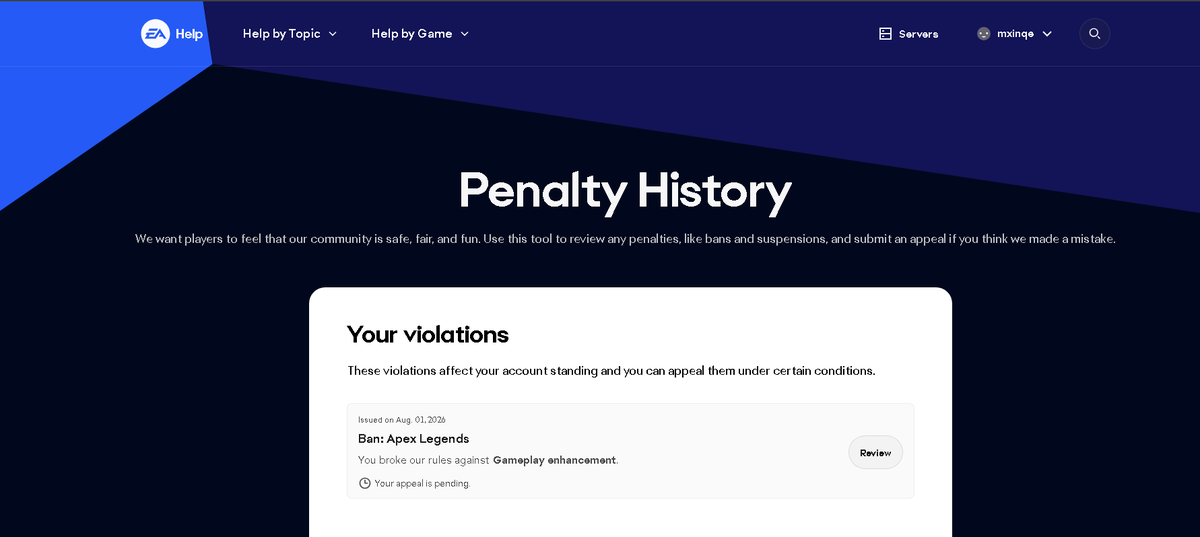Click the mxinqe profile avatar icon
This screenshot has height=537, width=1200.
[984, 33]
